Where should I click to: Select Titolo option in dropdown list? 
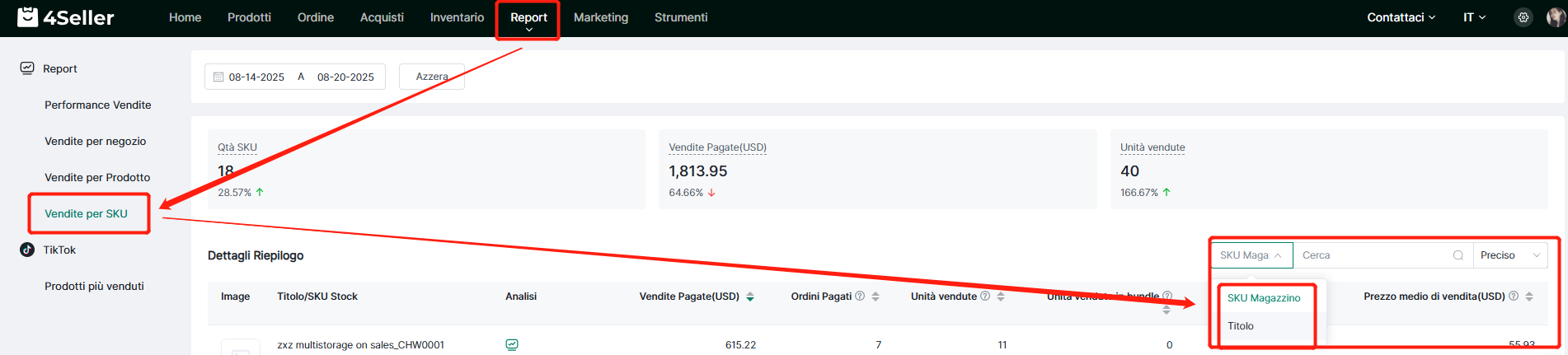[1241, 326]
